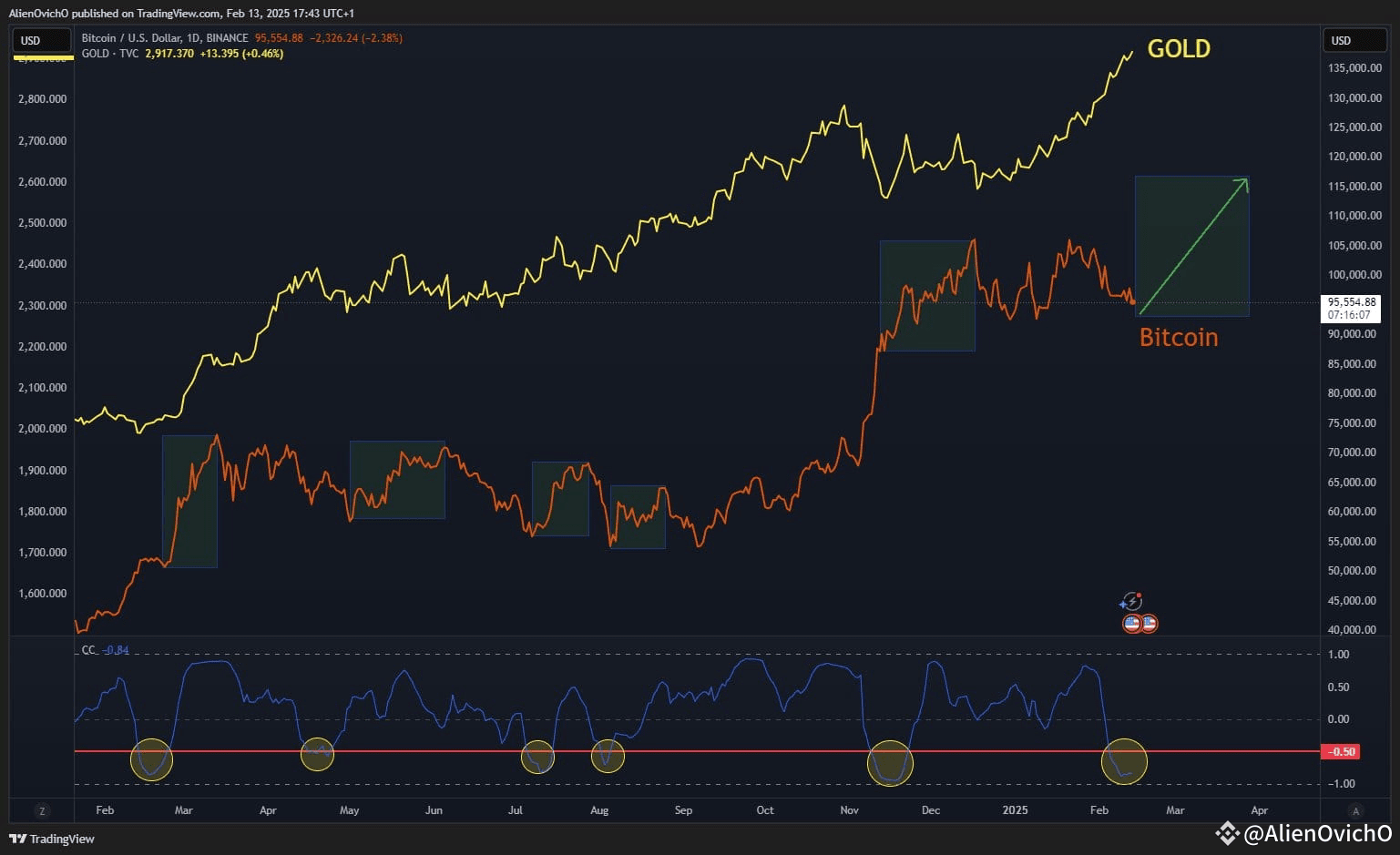Screen dimensions: 1400x855
Task: Click the +13.395 (+0.46%) gold change value
Action: click(x=241, y=54)
